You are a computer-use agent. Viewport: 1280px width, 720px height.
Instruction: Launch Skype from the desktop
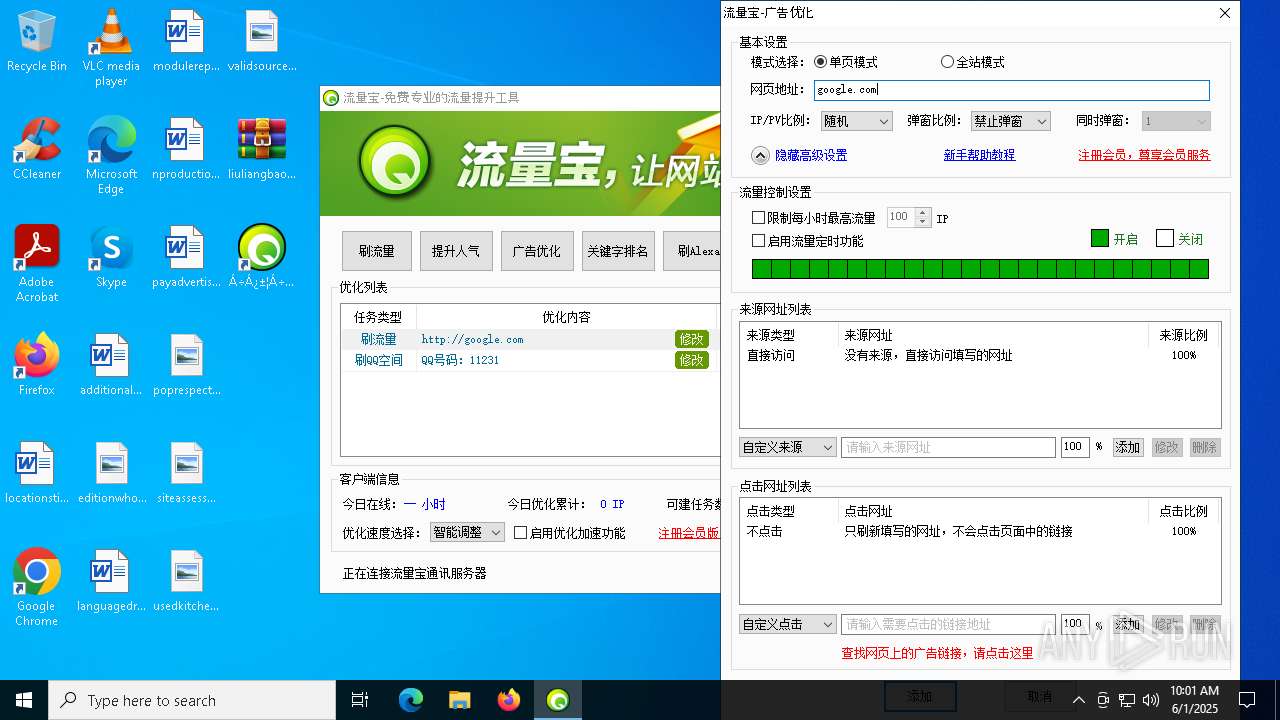(x=111, y=256)
